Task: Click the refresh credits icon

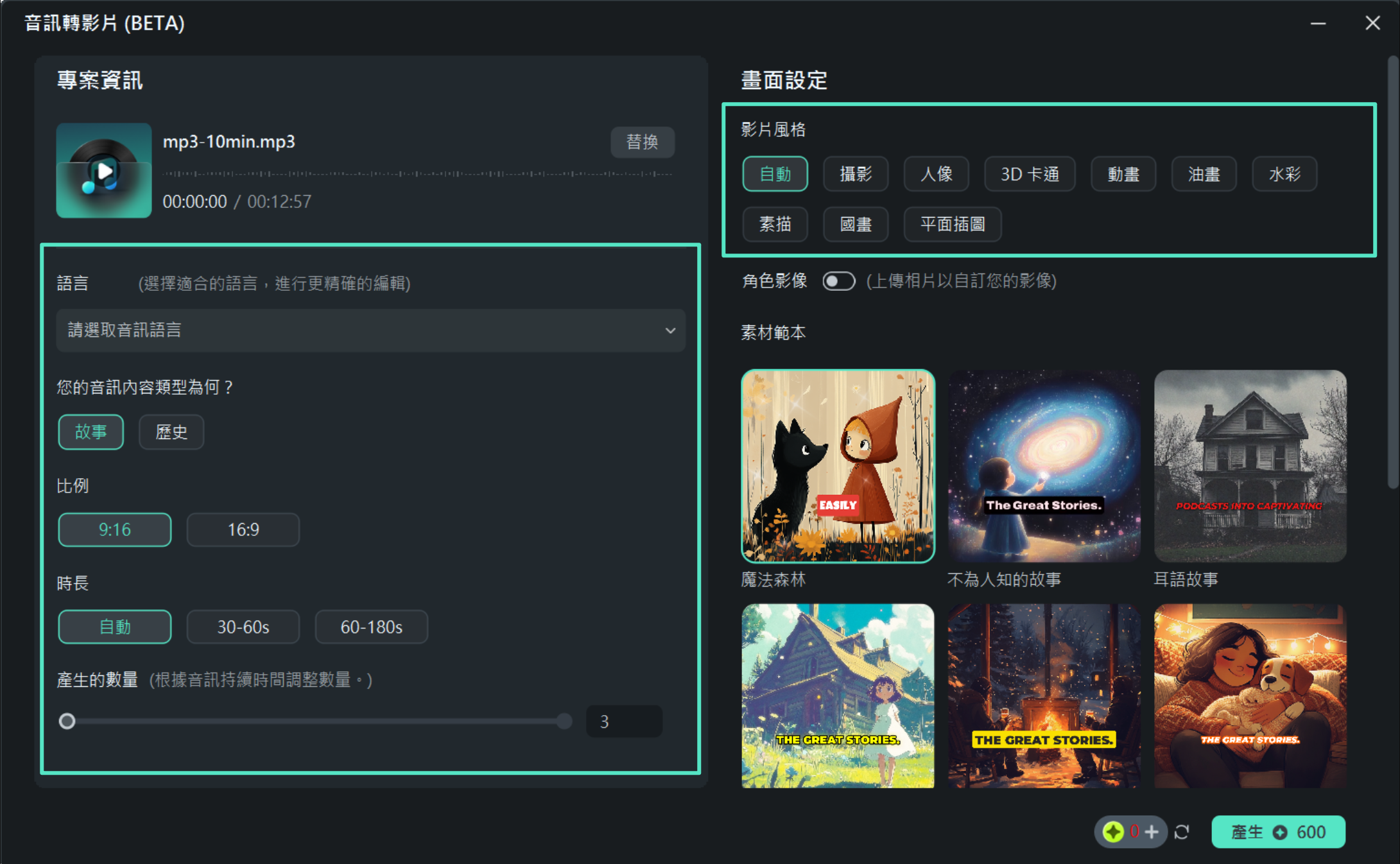Action: 1182,833
